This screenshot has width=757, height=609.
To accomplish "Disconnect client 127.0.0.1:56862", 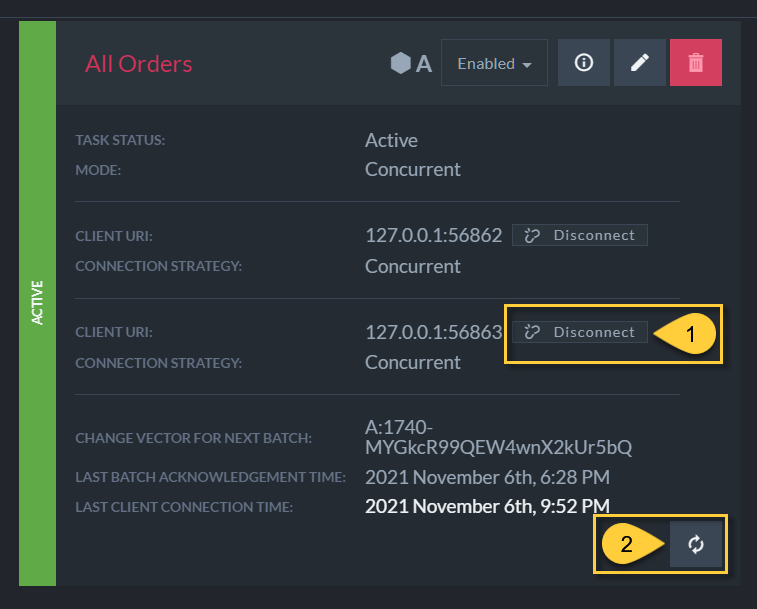I will (580, 235).
